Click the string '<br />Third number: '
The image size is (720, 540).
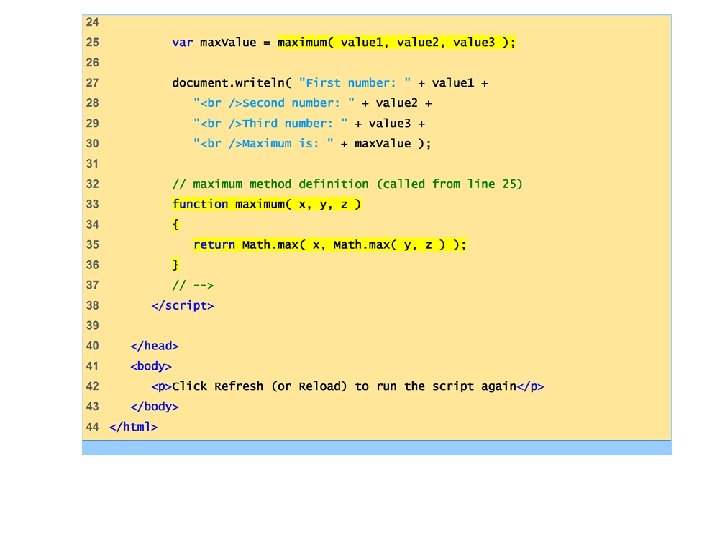(x=270, y=123)
